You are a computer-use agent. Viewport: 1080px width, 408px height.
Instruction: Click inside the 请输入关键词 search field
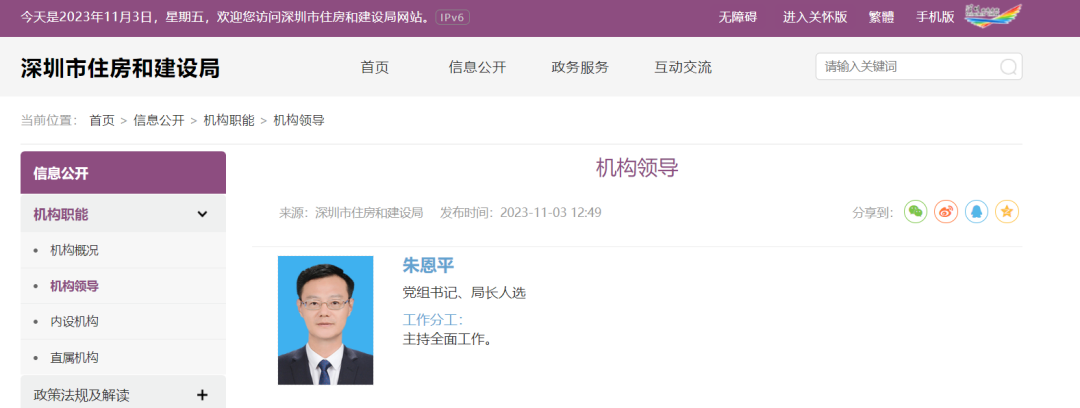pyautogui.click(x=905, y=68)
